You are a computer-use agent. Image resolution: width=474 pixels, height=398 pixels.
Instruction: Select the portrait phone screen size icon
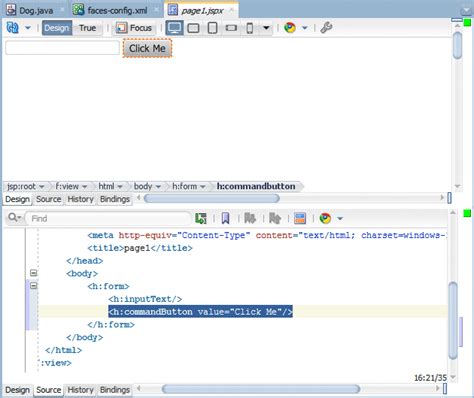pyautogui.click(x=250, y=28)
